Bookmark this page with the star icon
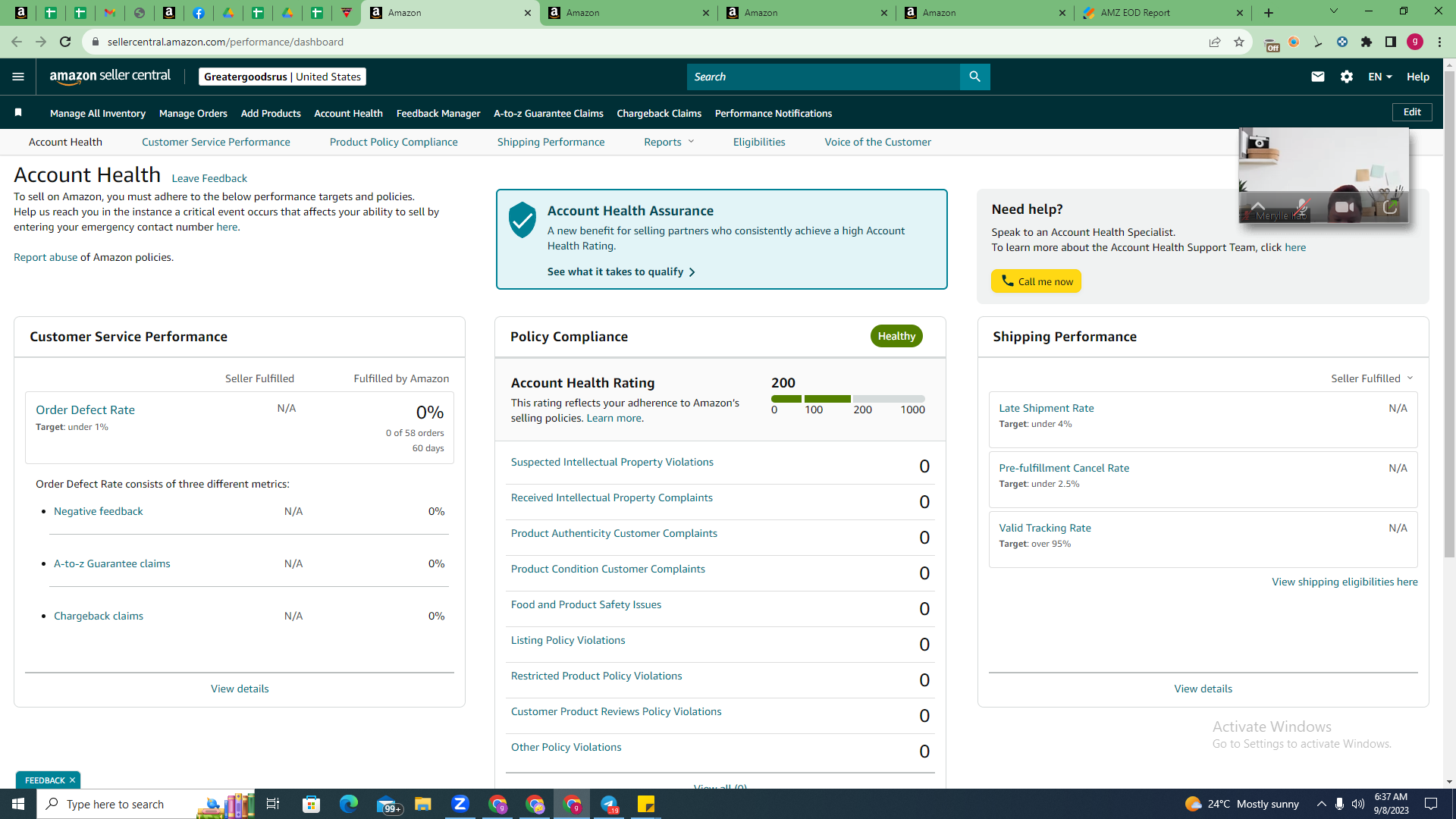This screenshot has width=1456, height=819. [x=1239, y=42]
